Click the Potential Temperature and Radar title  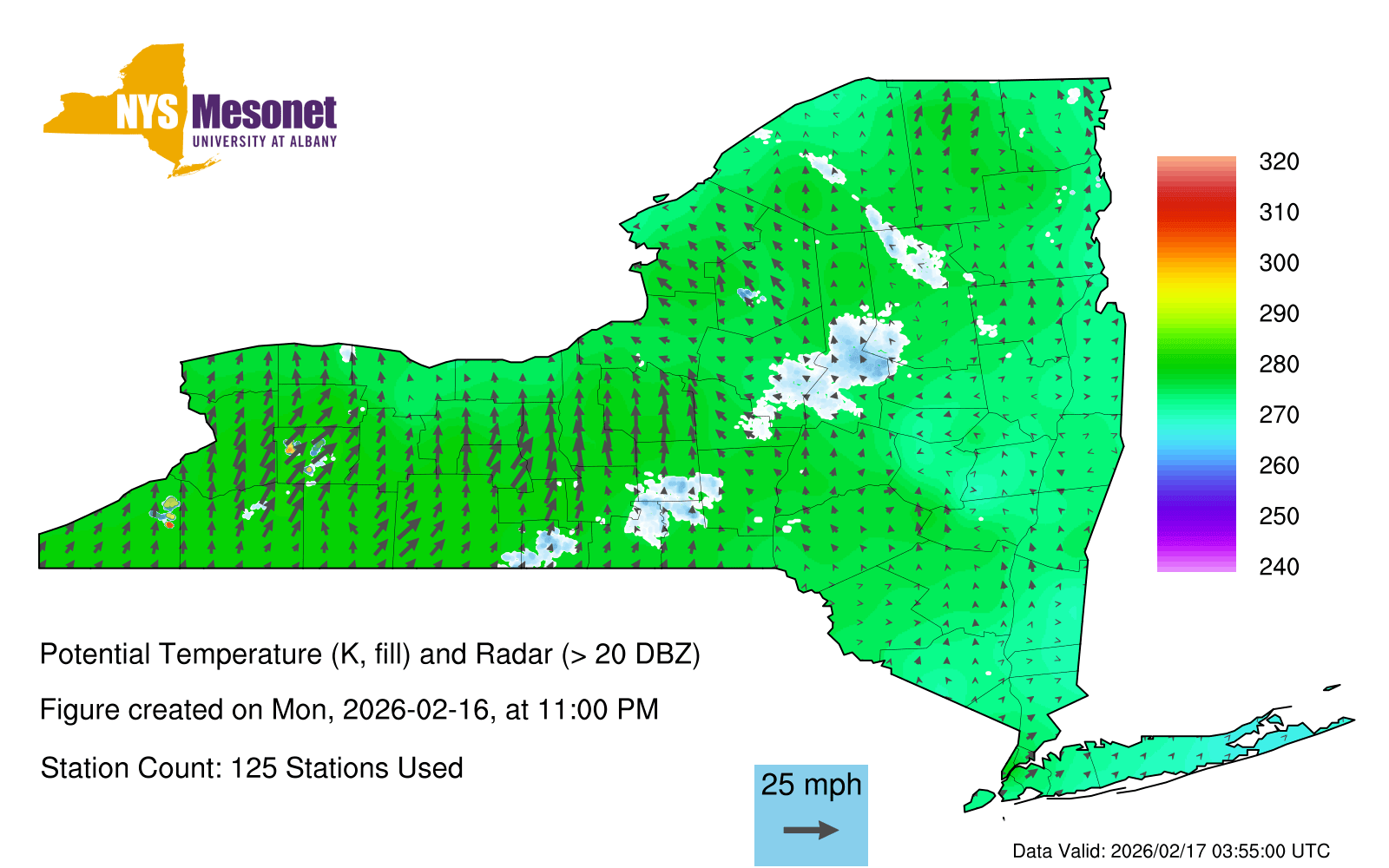(x=370, y=654)
